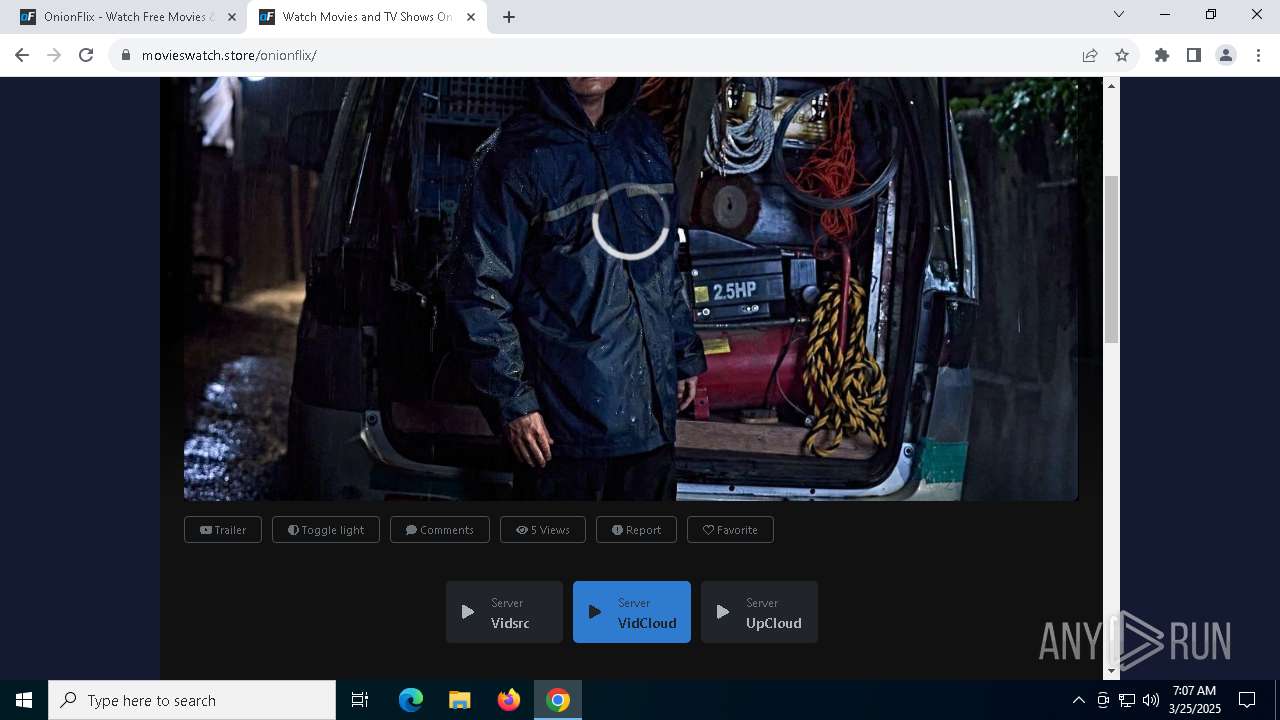Add the movie to Favorite
The width and height of the screenshot is (1280, 720).
point(730,530)
